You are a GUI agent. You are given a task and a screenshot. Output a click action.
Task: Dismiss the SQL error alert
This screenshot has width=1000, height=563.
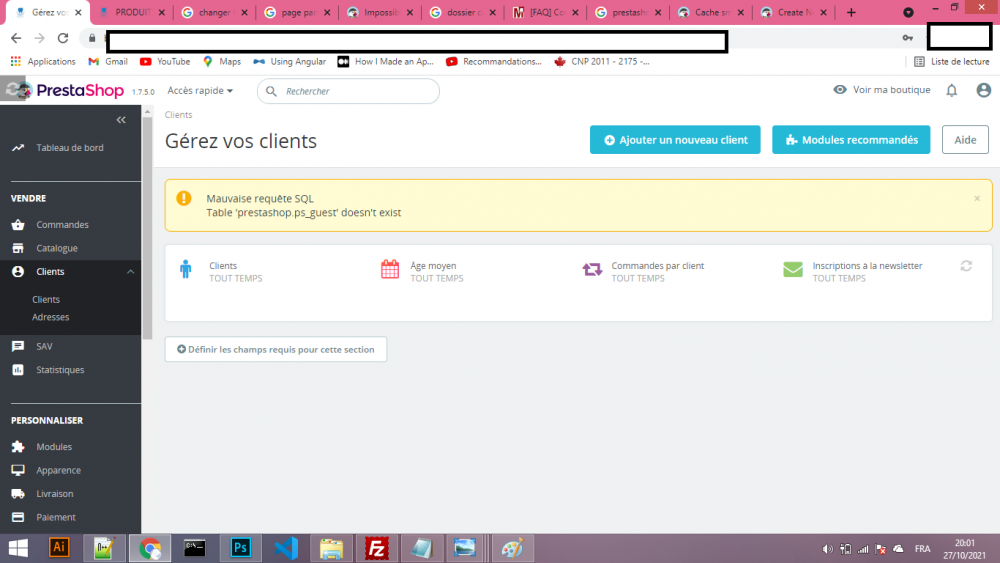coord(977,199)
